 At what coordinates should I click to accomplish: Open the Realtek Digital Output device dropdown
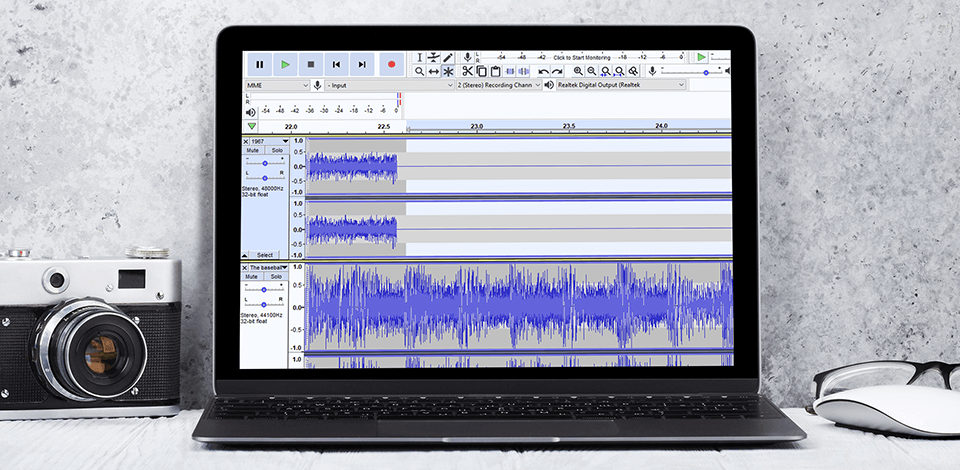click(621, 85)
